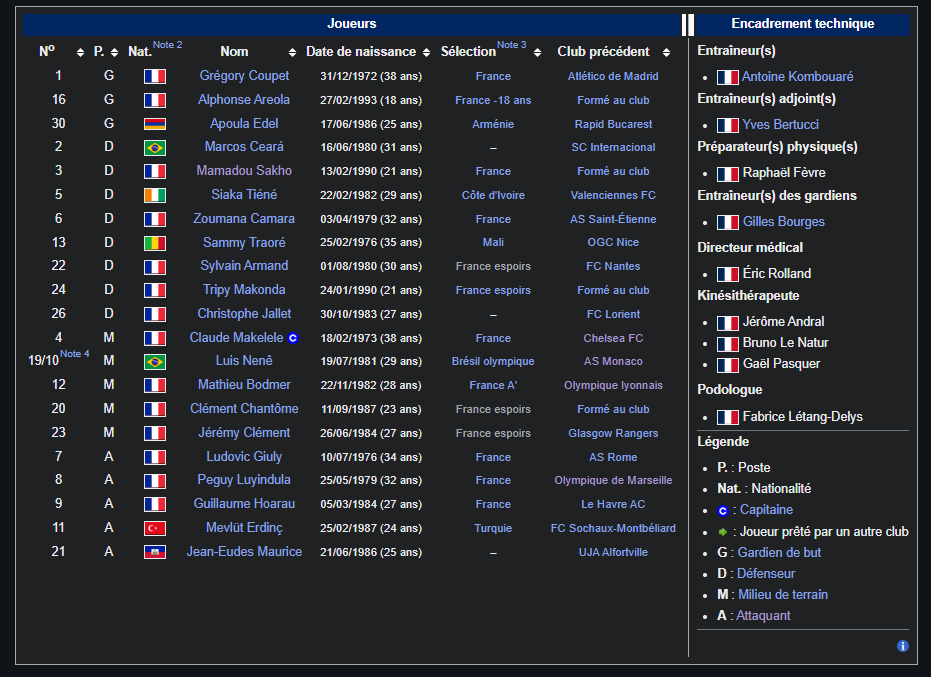Open UJA Alfortville club link
This screenshot has width=931, height=677.
(613, 552)
